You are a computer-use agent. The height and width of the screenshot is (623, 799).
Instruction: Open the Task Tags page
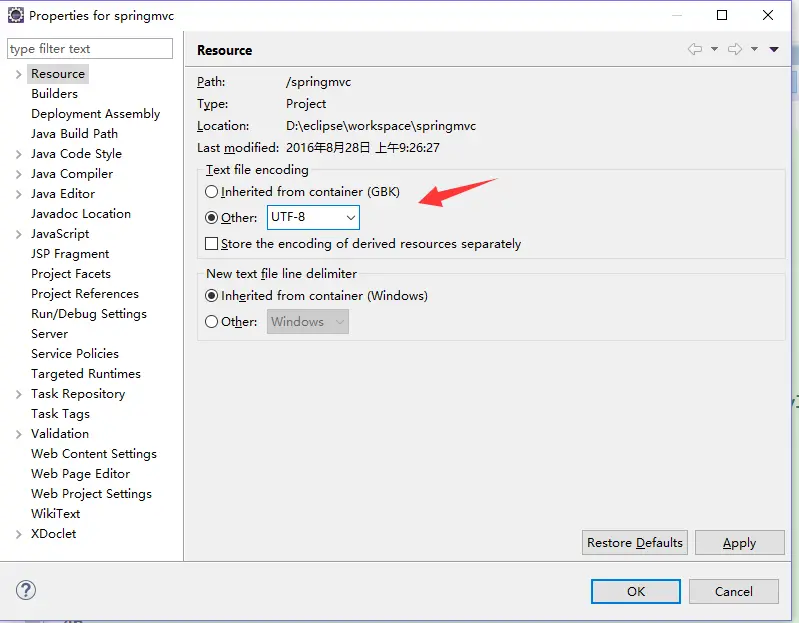[60, 414]
